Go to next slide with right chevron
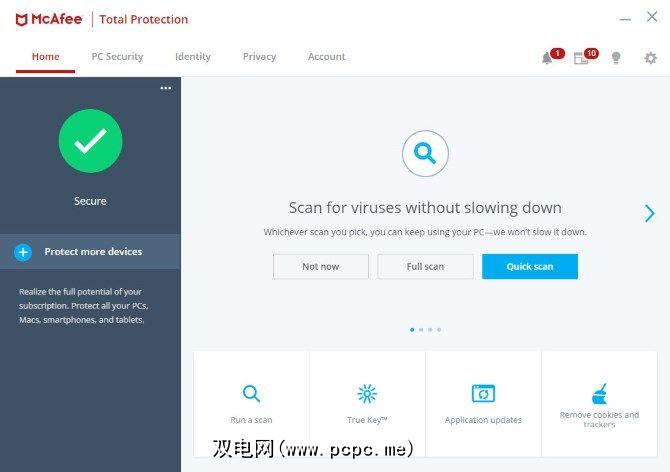This screenshot has height=472, width=670. tap(649, 213)
